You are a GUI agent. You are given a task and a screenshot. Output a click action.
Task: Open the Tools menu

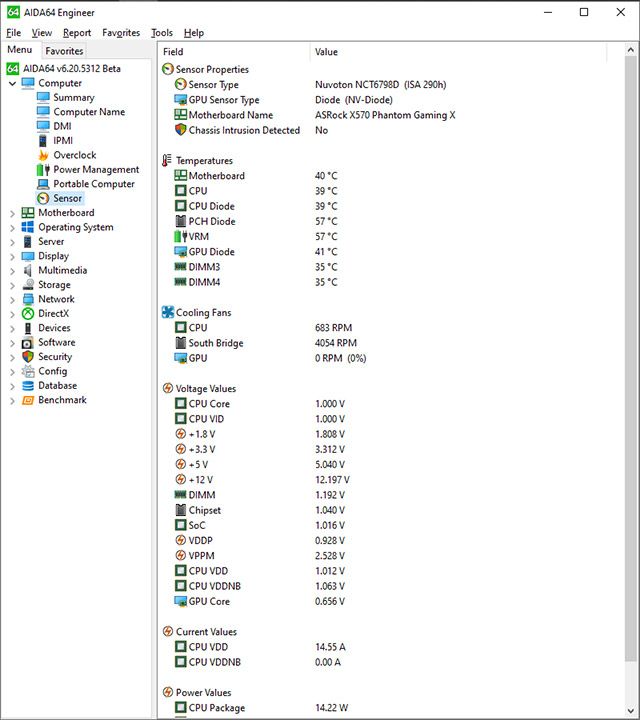tap(162, 33)
